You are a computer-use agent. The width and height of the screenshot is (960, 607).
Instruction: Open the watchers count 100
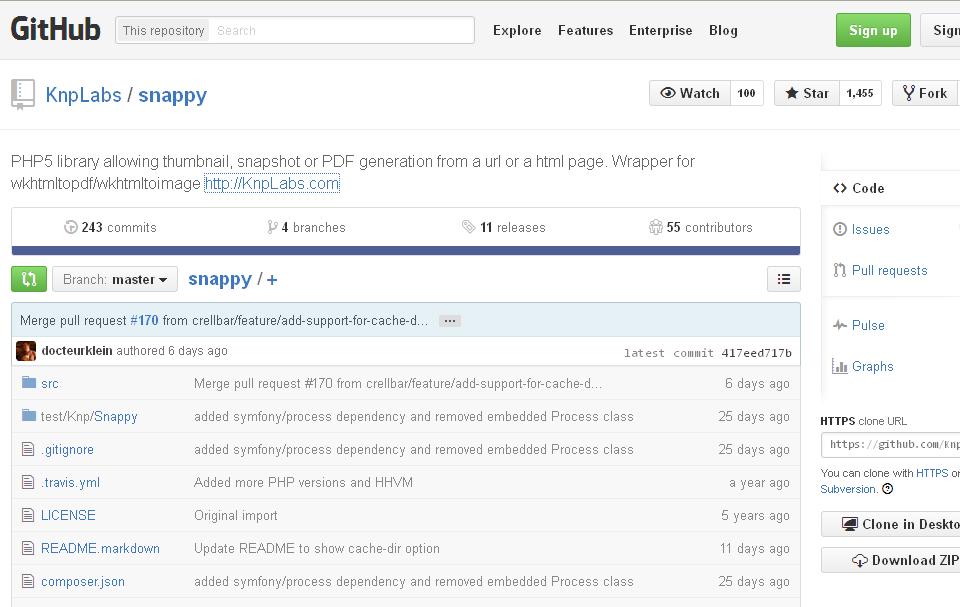coord(746,93)
